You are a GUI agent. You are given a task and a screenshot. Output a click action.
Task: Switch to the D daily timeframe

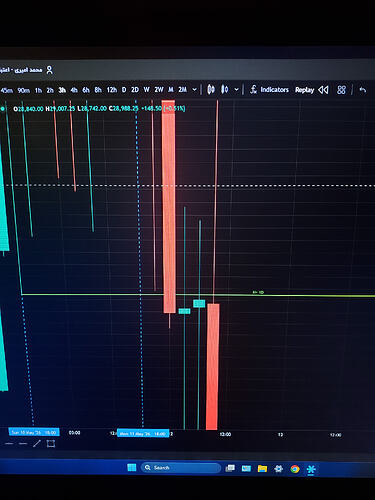124,90
